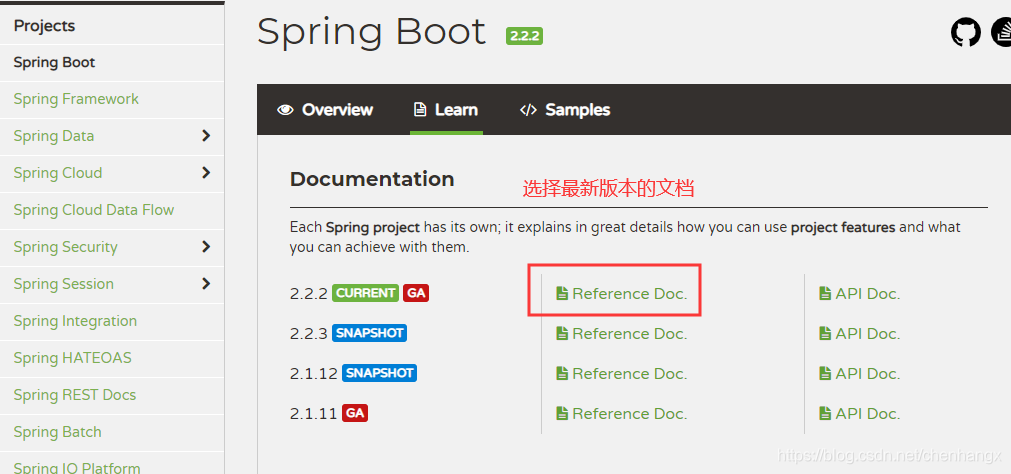Open Spring Integration project
The height and width of the screenshot is (474, 1011).
tap(75, 321)
